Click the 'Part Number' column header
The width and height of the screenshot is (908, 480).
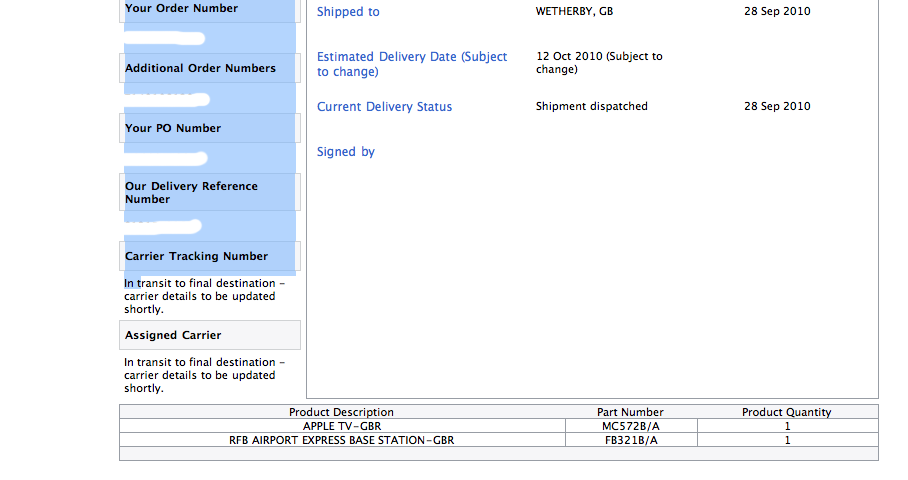tap(630, 412)
